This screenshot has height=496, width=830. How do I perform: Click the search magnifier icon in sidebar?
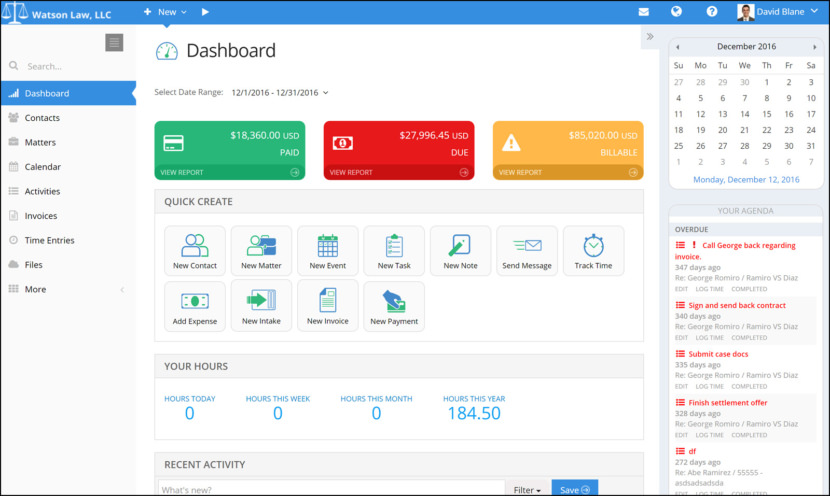click(14, 66)
